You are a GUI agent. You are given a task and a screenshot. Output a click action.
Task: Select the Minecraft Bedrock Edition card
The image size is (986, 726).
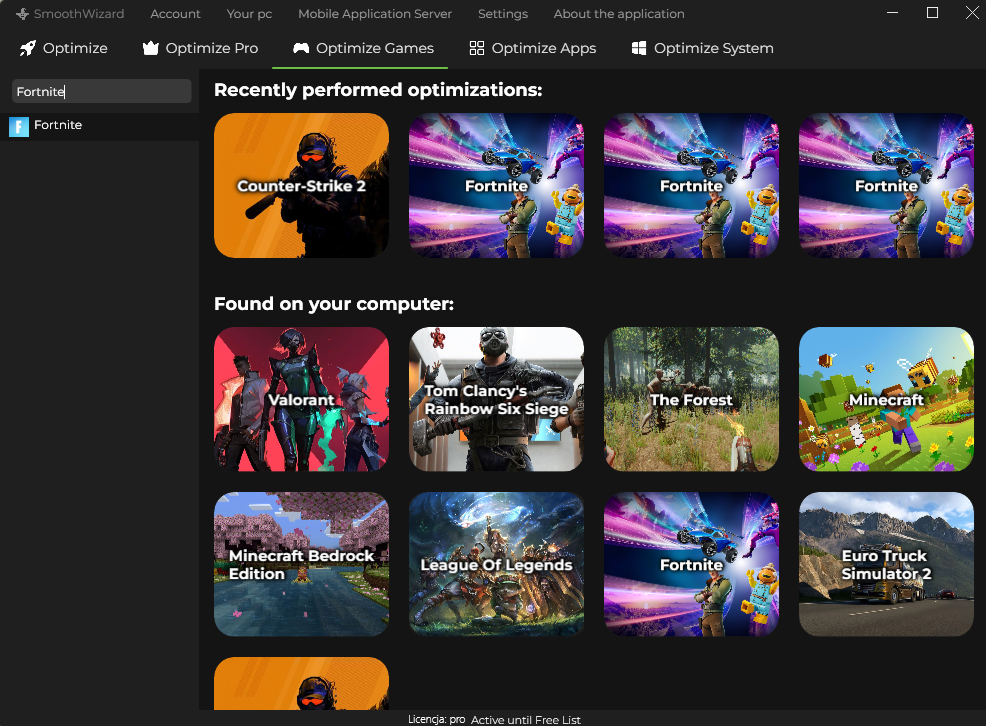click(x=301, y=564)
